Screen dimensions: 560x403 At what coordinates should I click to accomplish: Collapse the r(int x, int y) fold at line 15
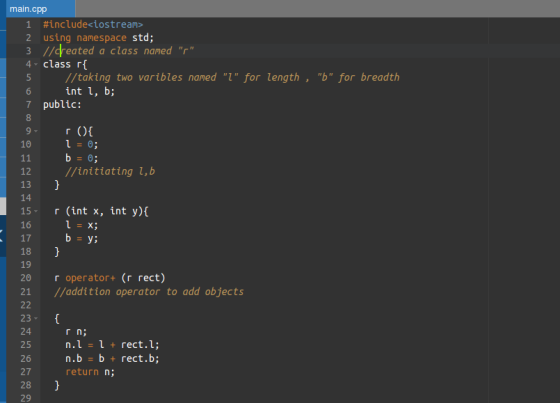pos(36,211)
